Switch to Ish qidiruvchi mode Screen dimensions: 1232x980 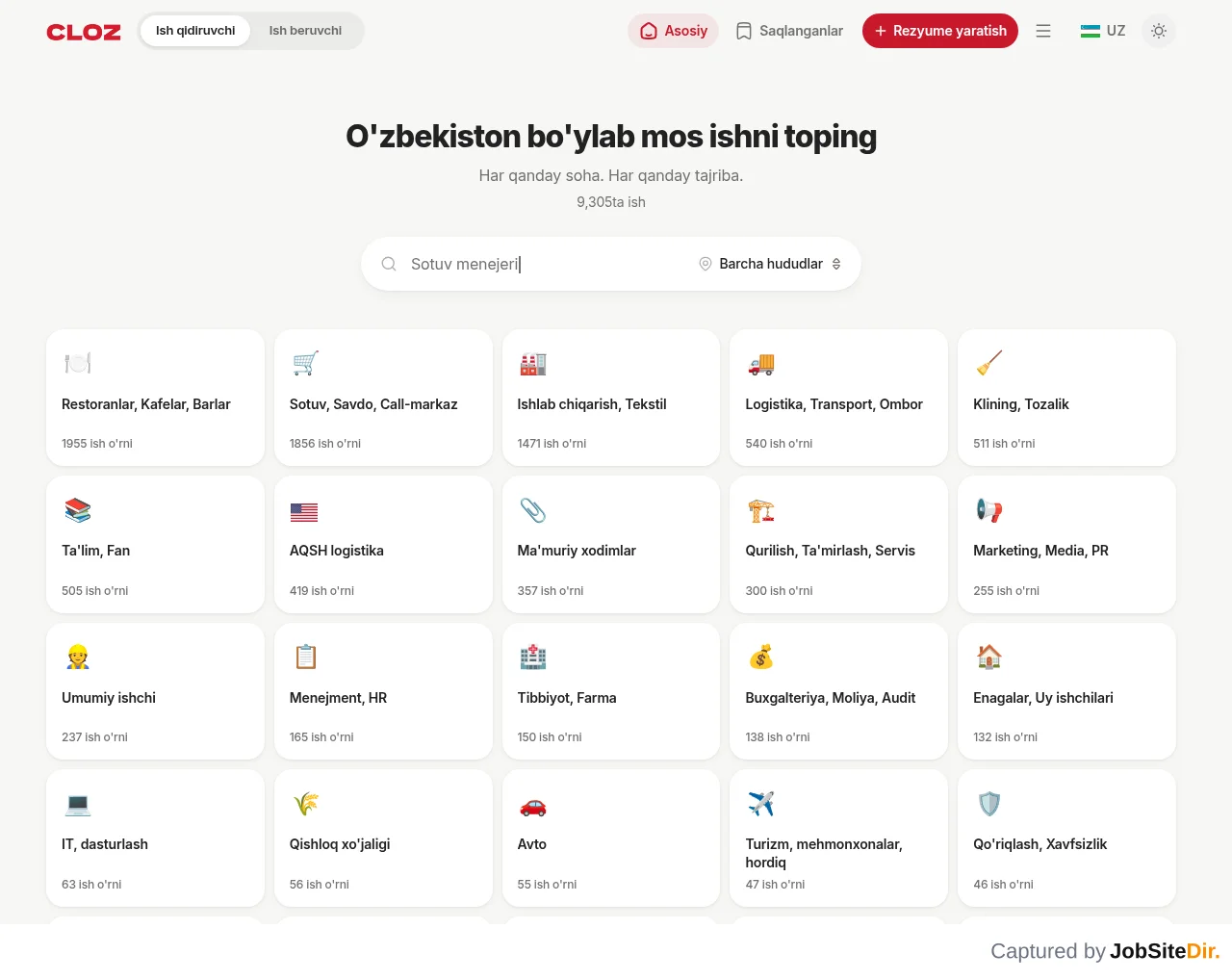[195, 31]
